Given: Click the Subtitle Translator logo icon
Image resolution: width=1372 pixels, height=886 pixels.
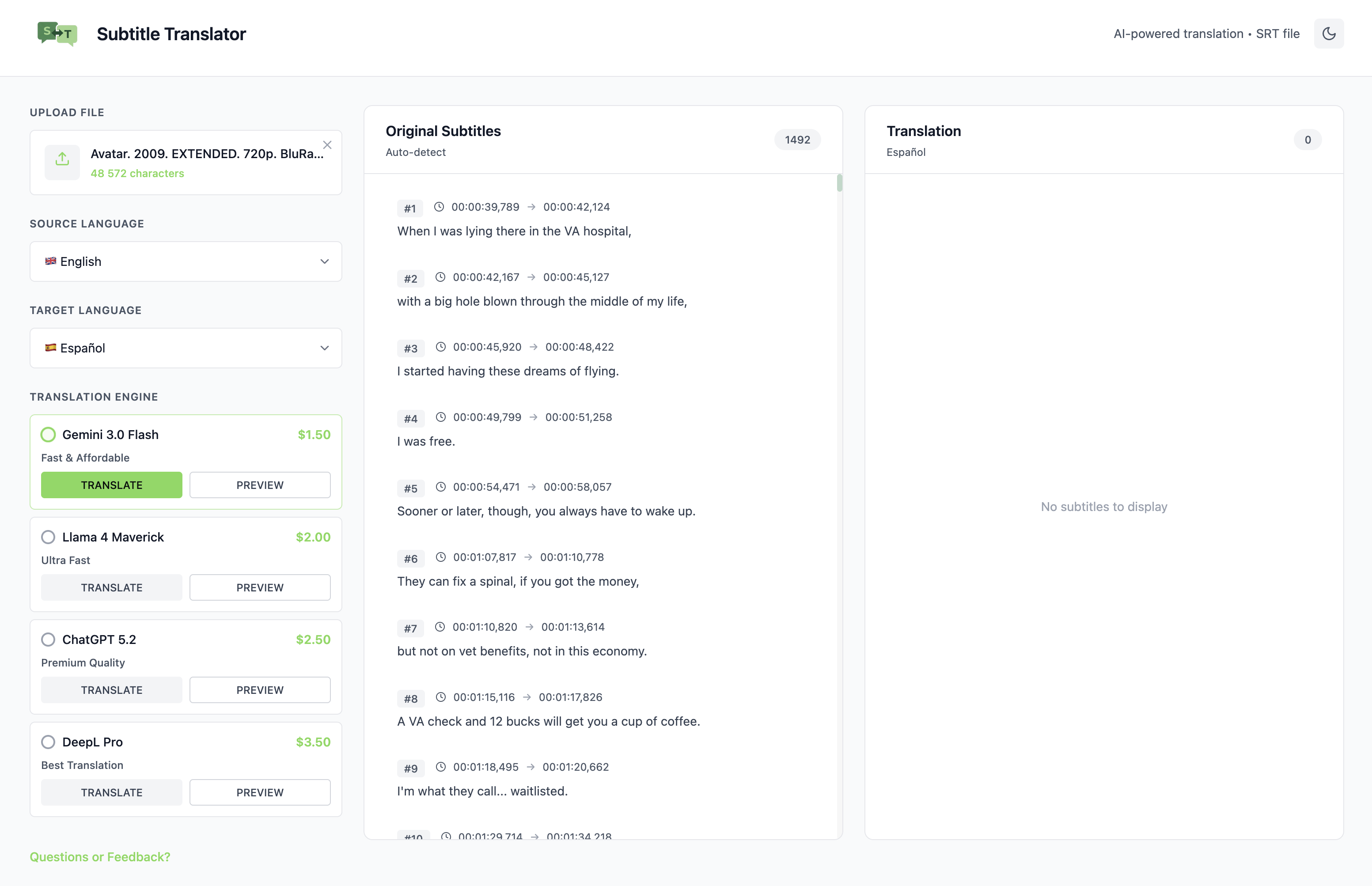Looking at the screenshot, I should tap(57, 34).
